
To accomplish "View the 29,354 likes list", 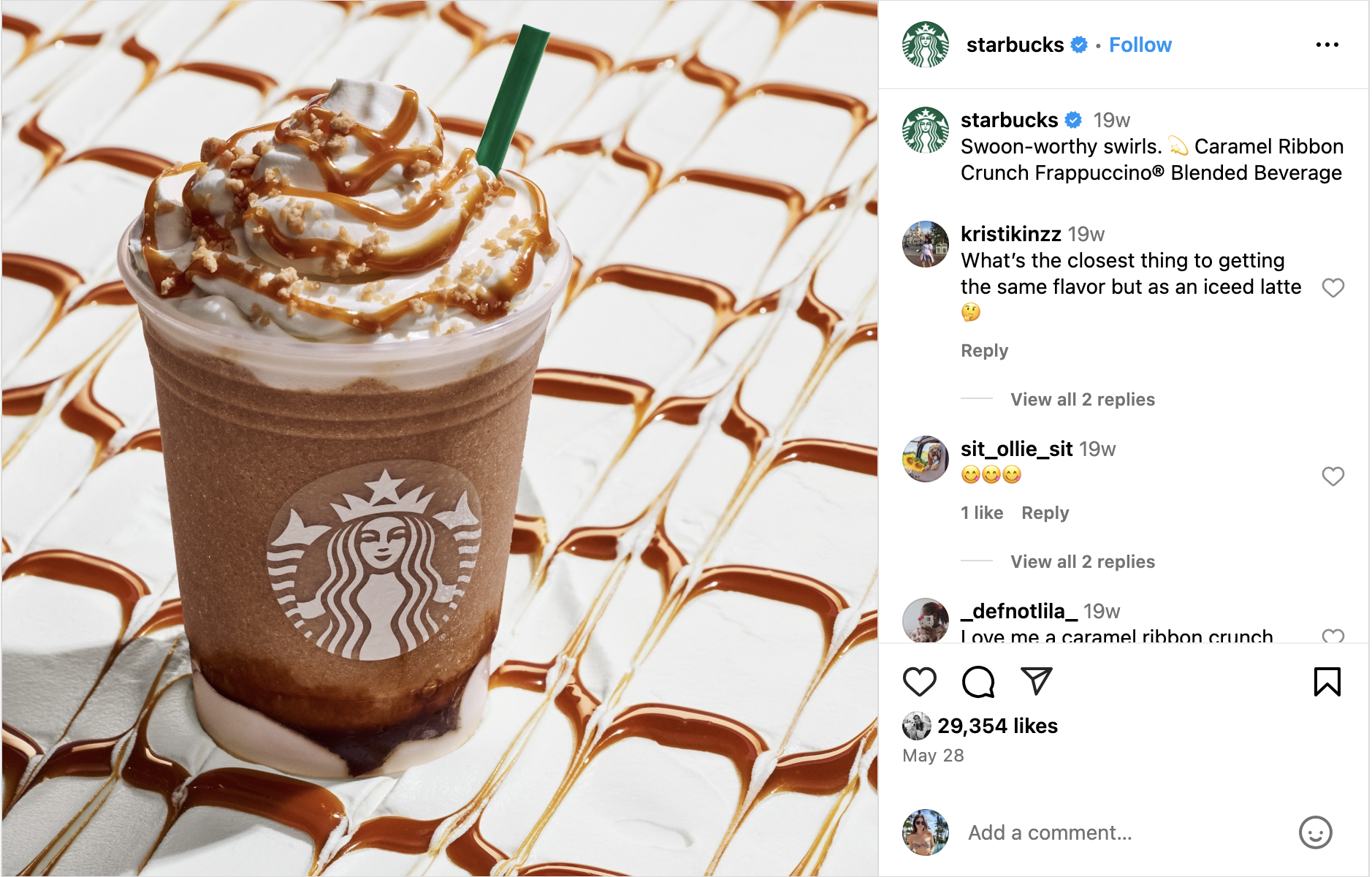I will pos(997,726).
